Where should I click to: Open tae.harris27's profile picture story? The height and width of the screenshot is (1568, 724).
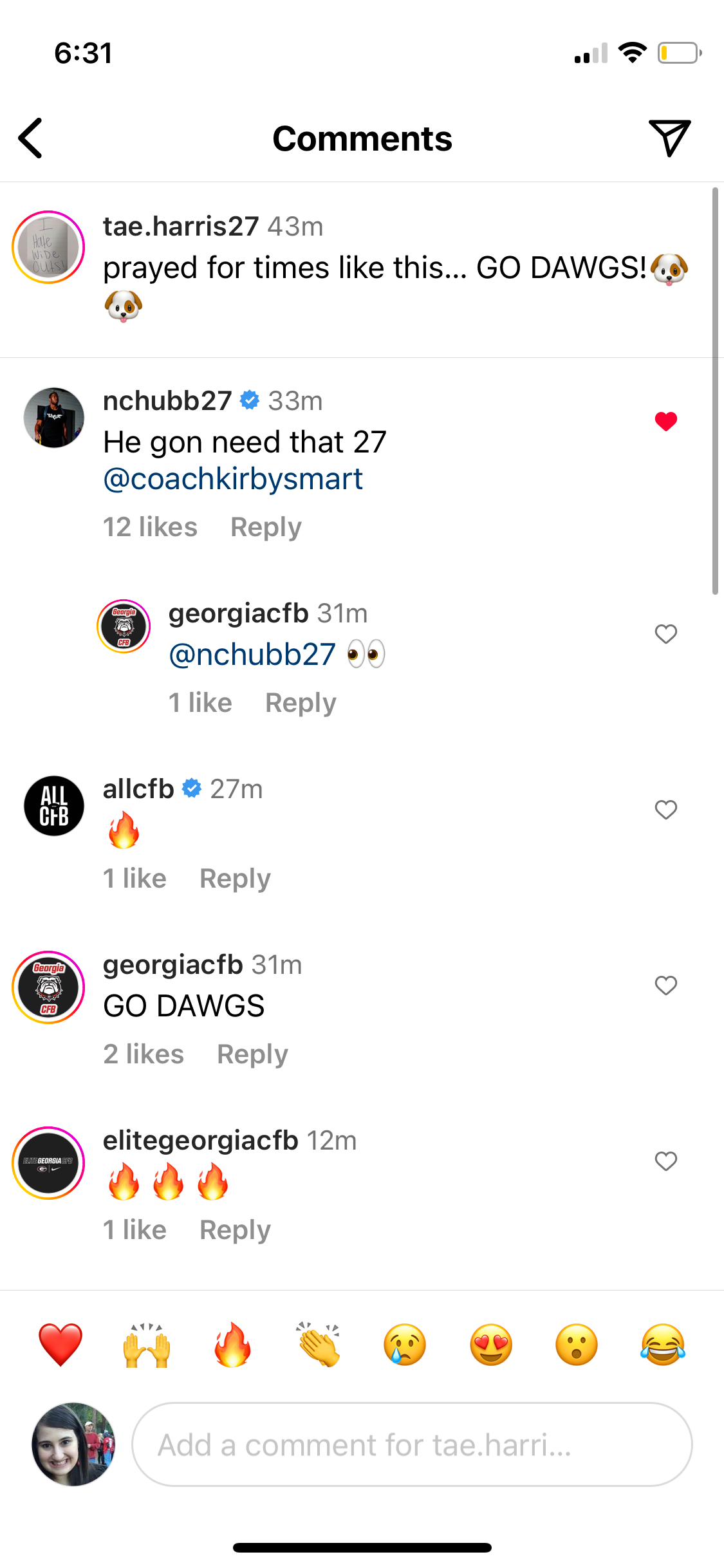(x=49, y=247)
